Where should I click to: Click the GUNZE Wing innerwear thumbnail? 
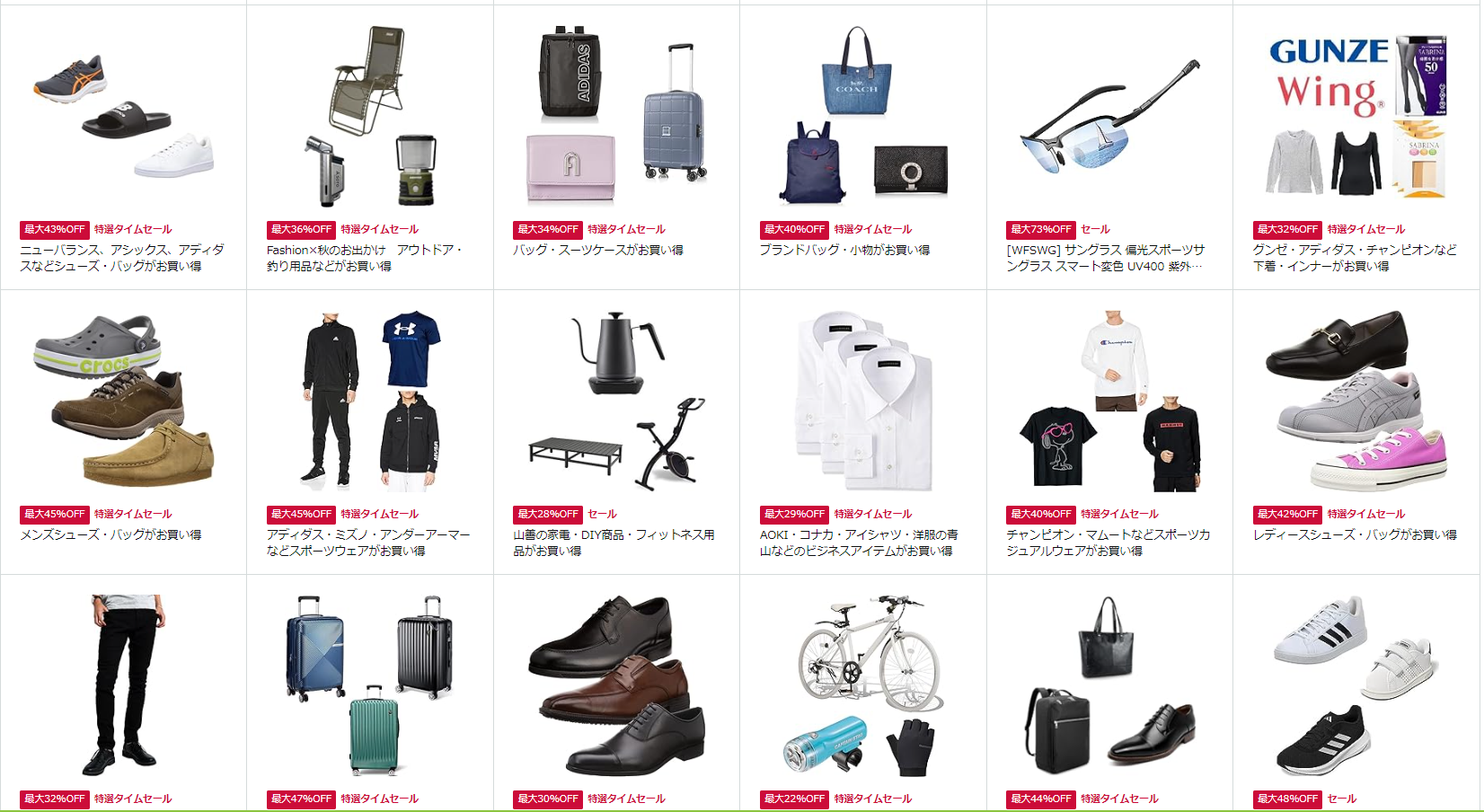tap(1356, 116)
